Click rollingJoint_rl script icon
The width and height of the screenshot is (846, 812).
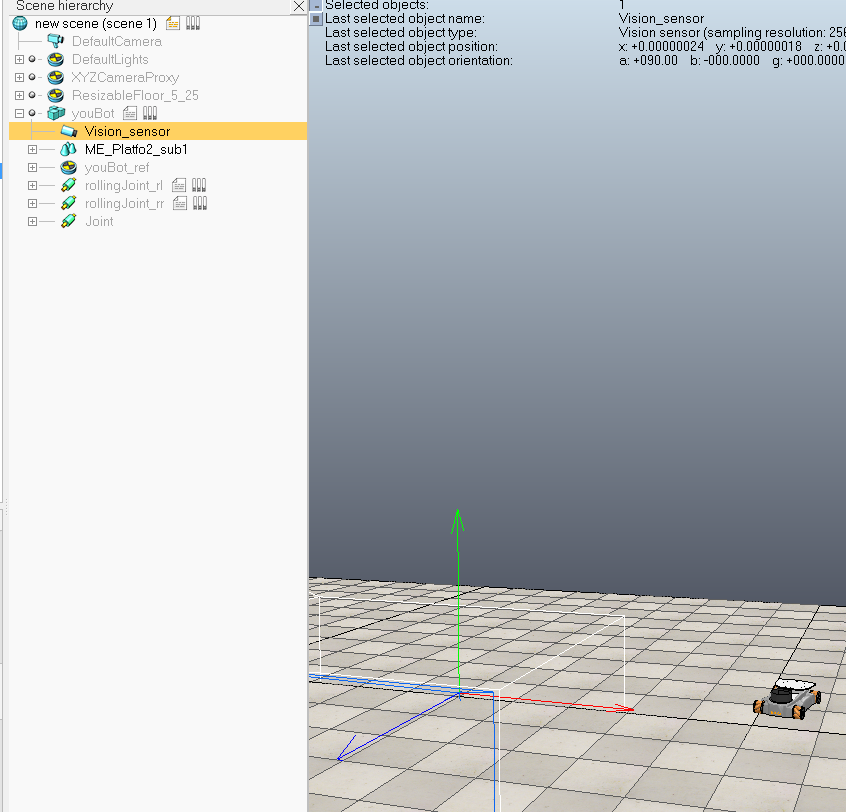click(179, 186)
